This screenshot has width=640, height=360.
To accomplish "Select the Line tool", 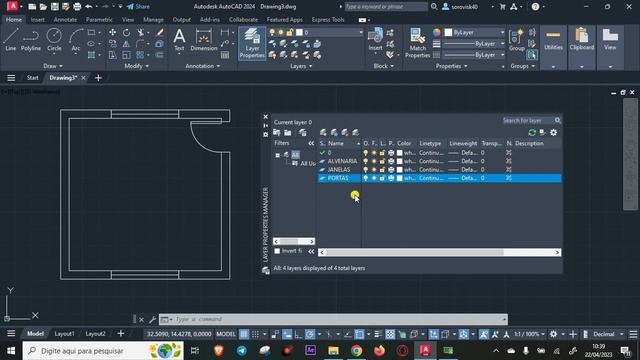I will click(10, 40).
